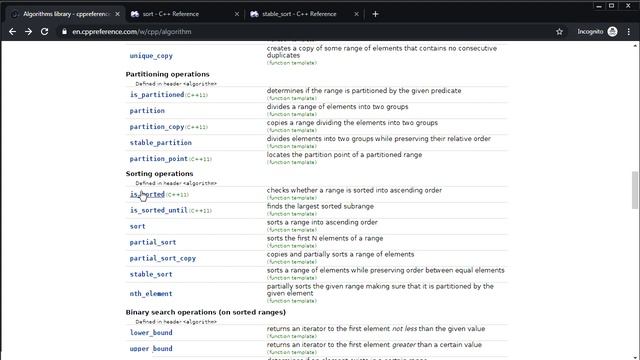640x360 pixels.
Task: Open the Chrome three-dot menu
Action: click(629, 32)
